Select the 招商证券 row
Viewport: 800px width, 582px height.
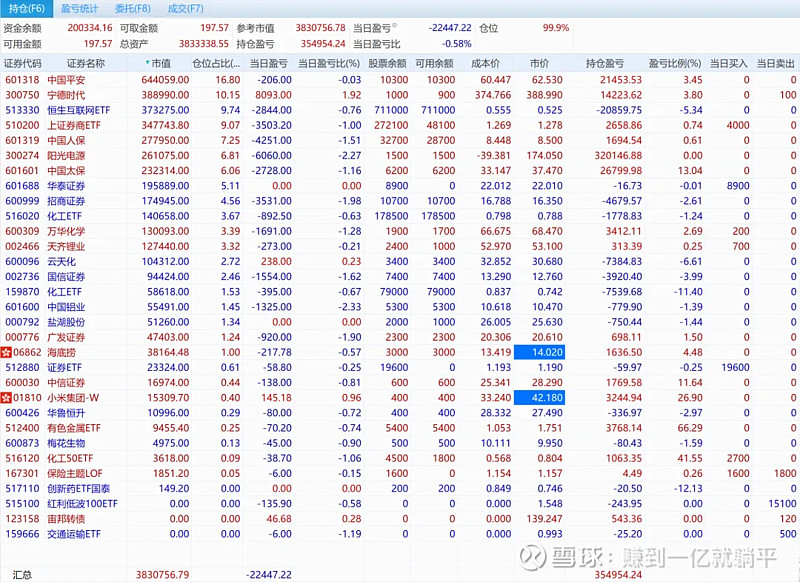(x=400, y=201)
